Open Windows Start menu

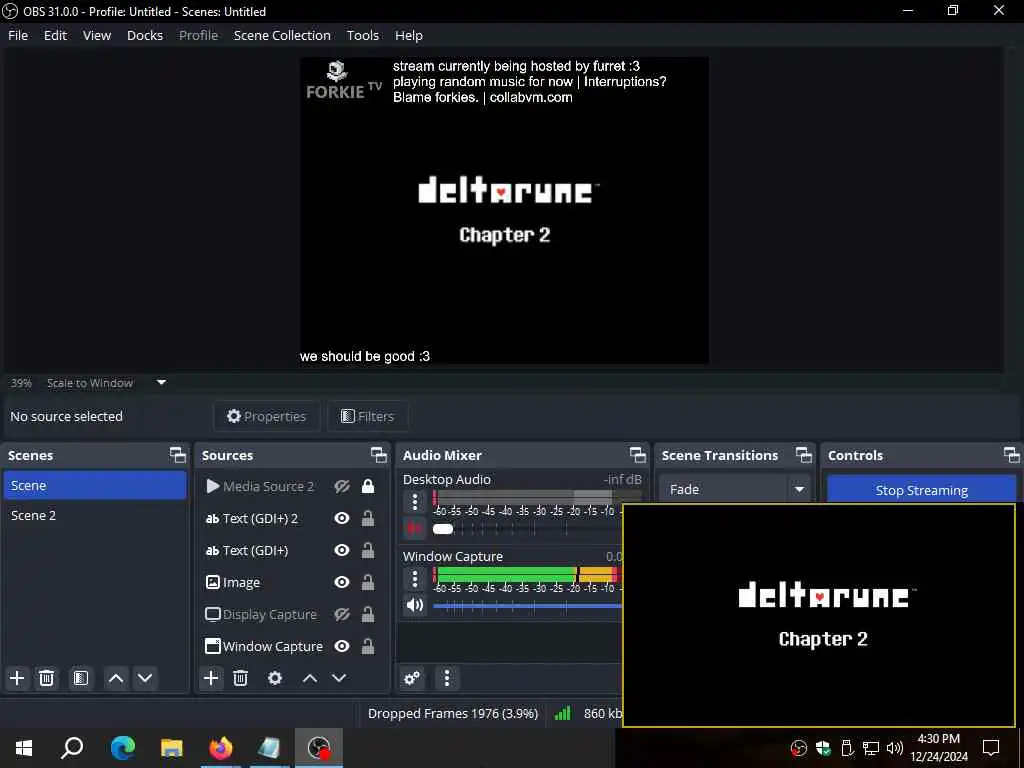24,748
